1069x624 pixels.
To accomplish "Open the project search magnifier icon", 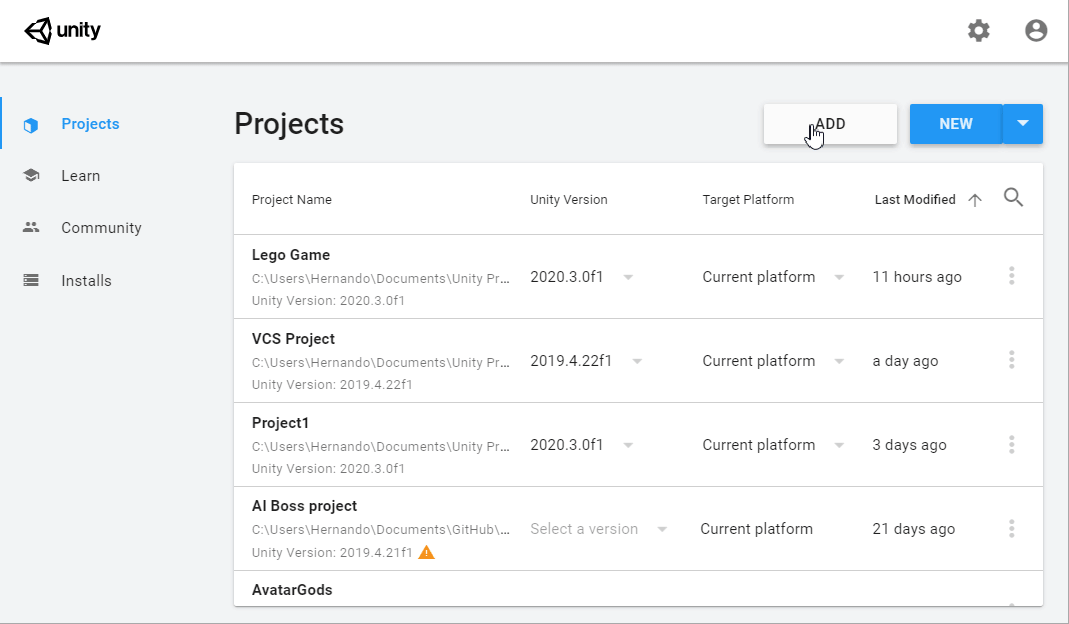I will point(1013,198).
